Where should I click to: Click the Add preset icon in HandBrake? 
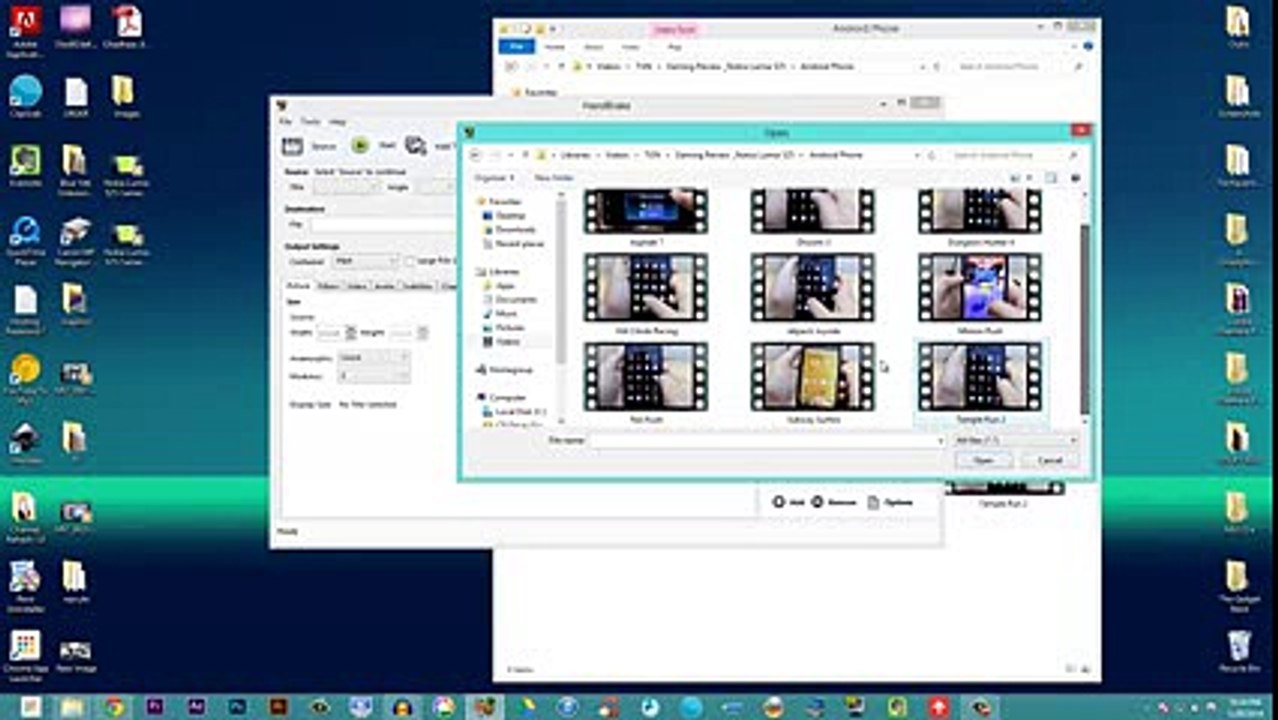pos(779,502)
